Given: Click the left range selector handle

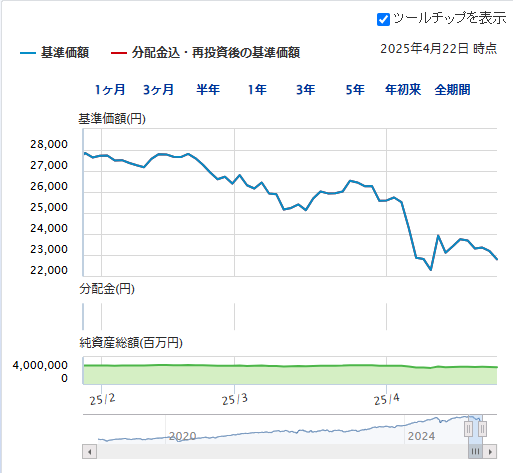Looking at the screenshot, I should click(468, 429).
